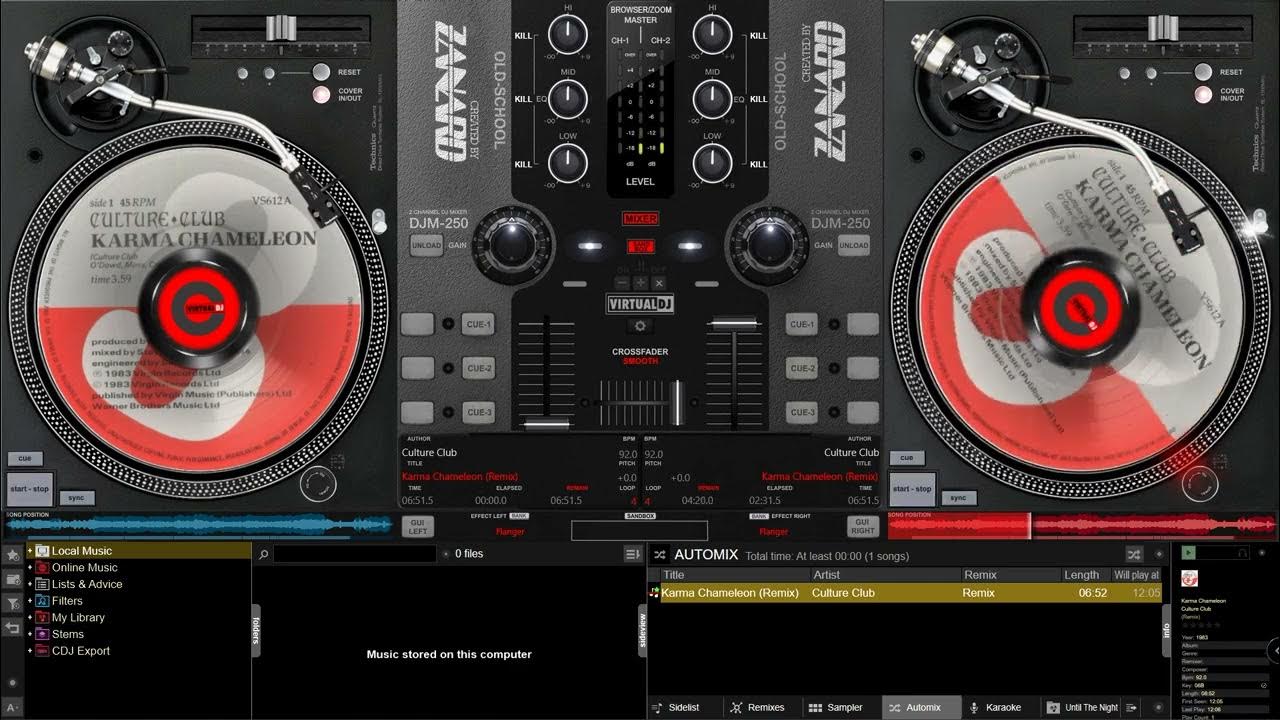The width and height of the screenshot is (1280, 720).
Task: Toggle the right deck LOW KILL
Action: [x=758, y=164]
